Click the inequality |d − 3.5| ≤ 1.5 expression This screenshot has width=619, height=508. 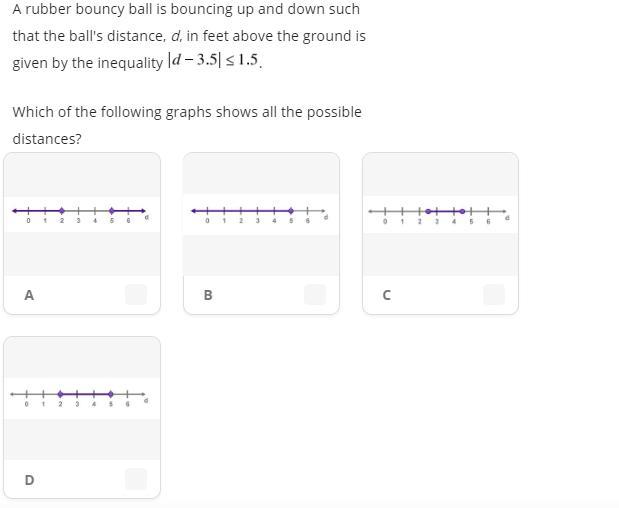[x=214, y=61]
